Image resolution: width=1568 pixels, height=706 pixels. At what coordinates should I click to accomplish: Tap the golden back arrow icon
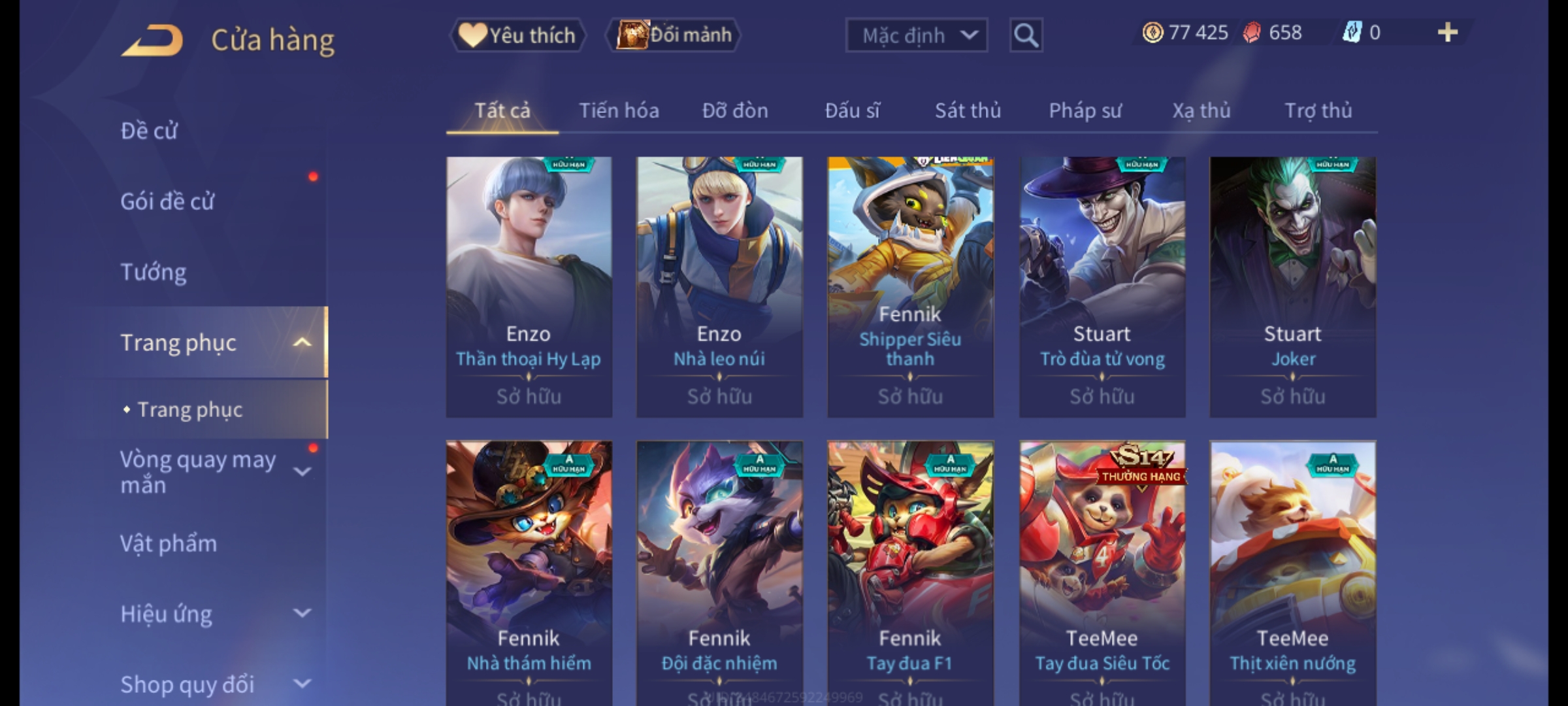tap(152, 40)
